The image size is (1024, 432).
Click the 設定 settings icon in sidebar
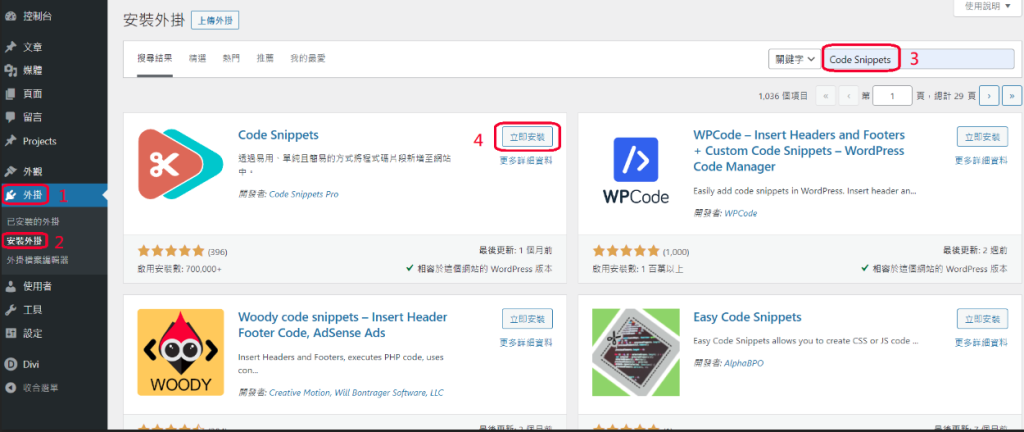tap(10, 333)
